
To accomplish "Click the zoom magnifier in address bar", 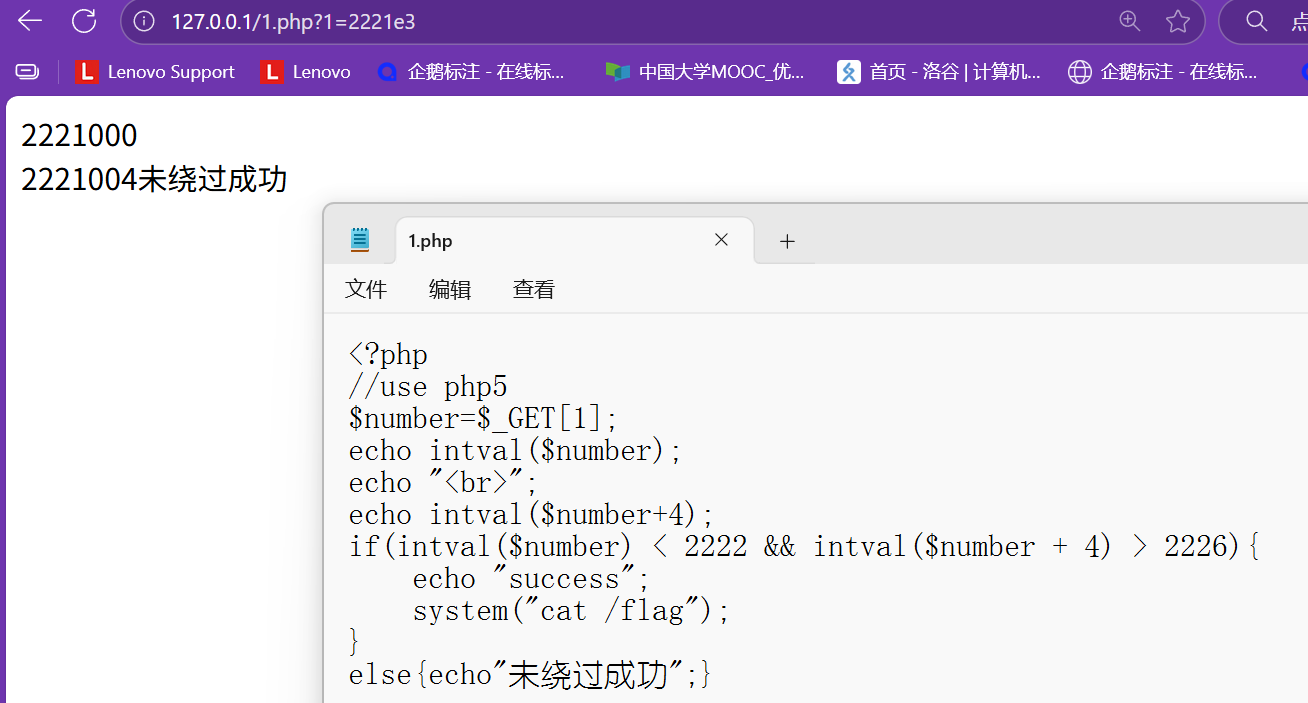I will [1129, 21].
